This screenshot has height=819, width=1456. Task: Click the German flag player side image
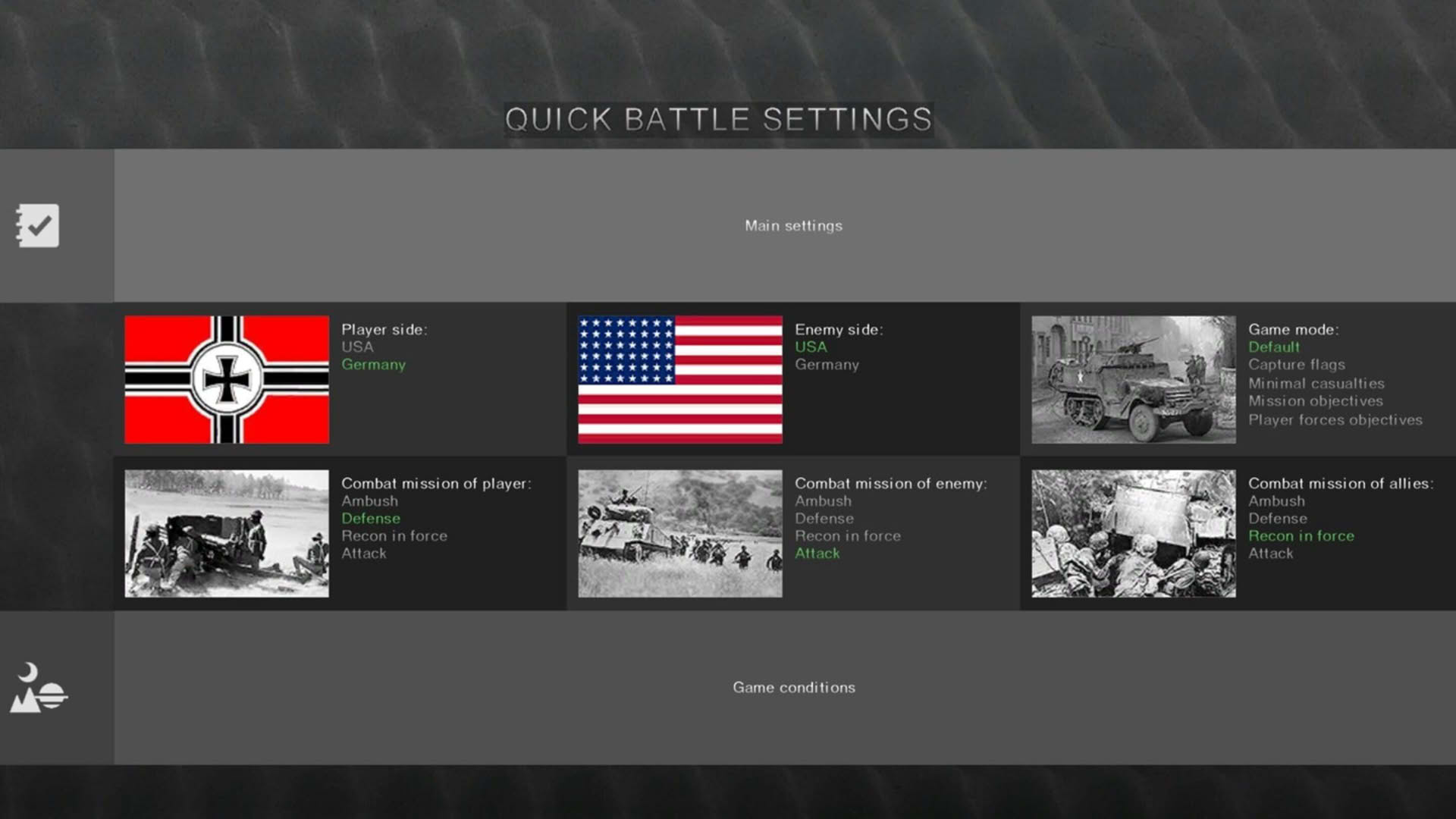click(x=227, y=379)
